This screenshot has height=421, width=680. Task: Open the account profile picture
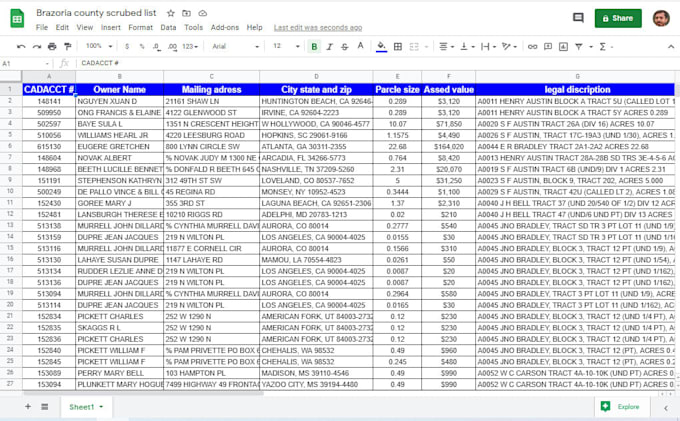point(661,18)
